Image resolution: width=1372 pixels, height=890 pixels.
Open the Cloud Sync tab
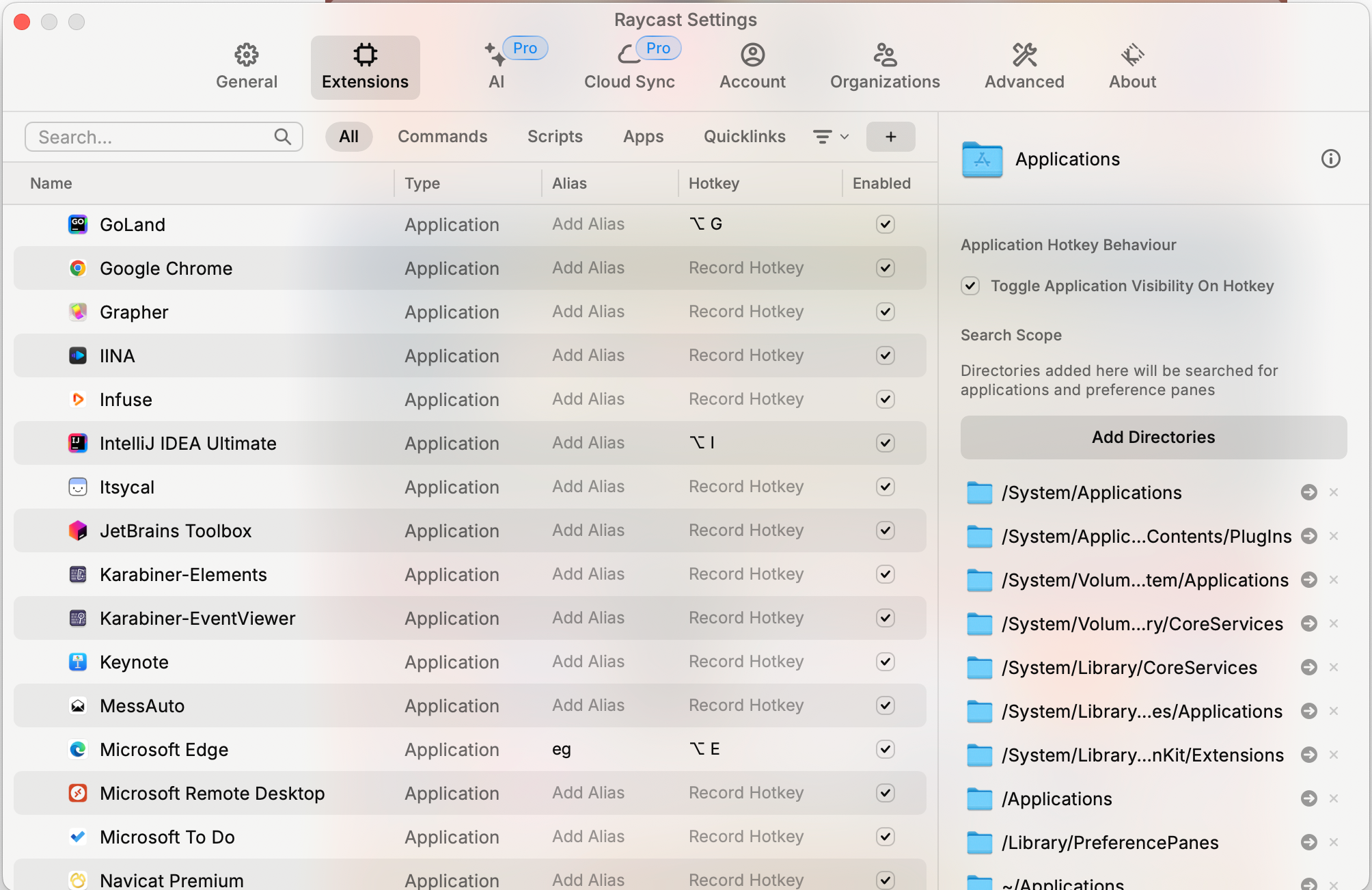629,67
